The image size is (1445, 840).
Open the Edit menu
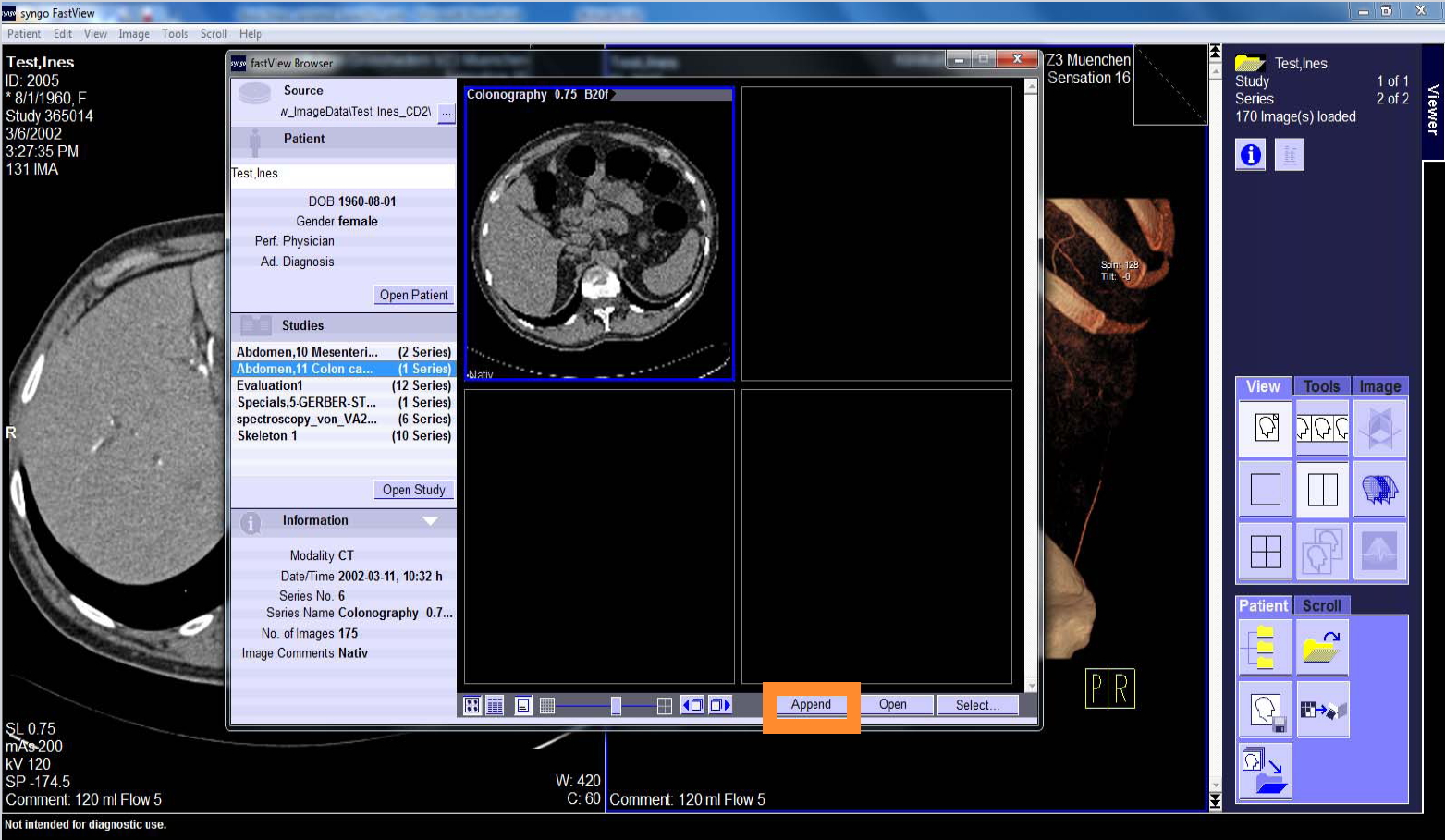[63, 34]
